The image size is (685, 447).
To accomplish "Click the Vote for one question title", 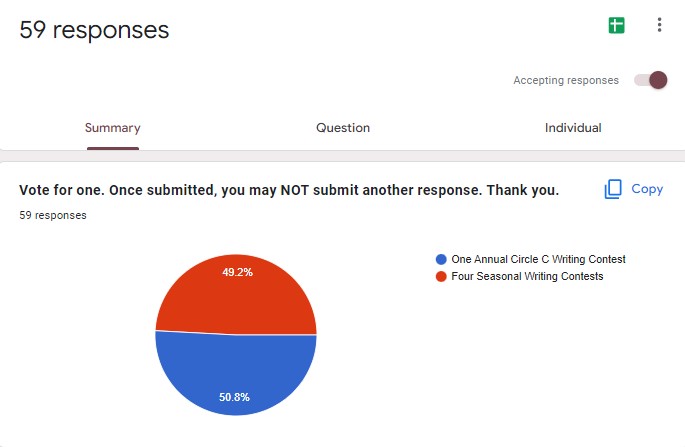I will coord(289,190).
